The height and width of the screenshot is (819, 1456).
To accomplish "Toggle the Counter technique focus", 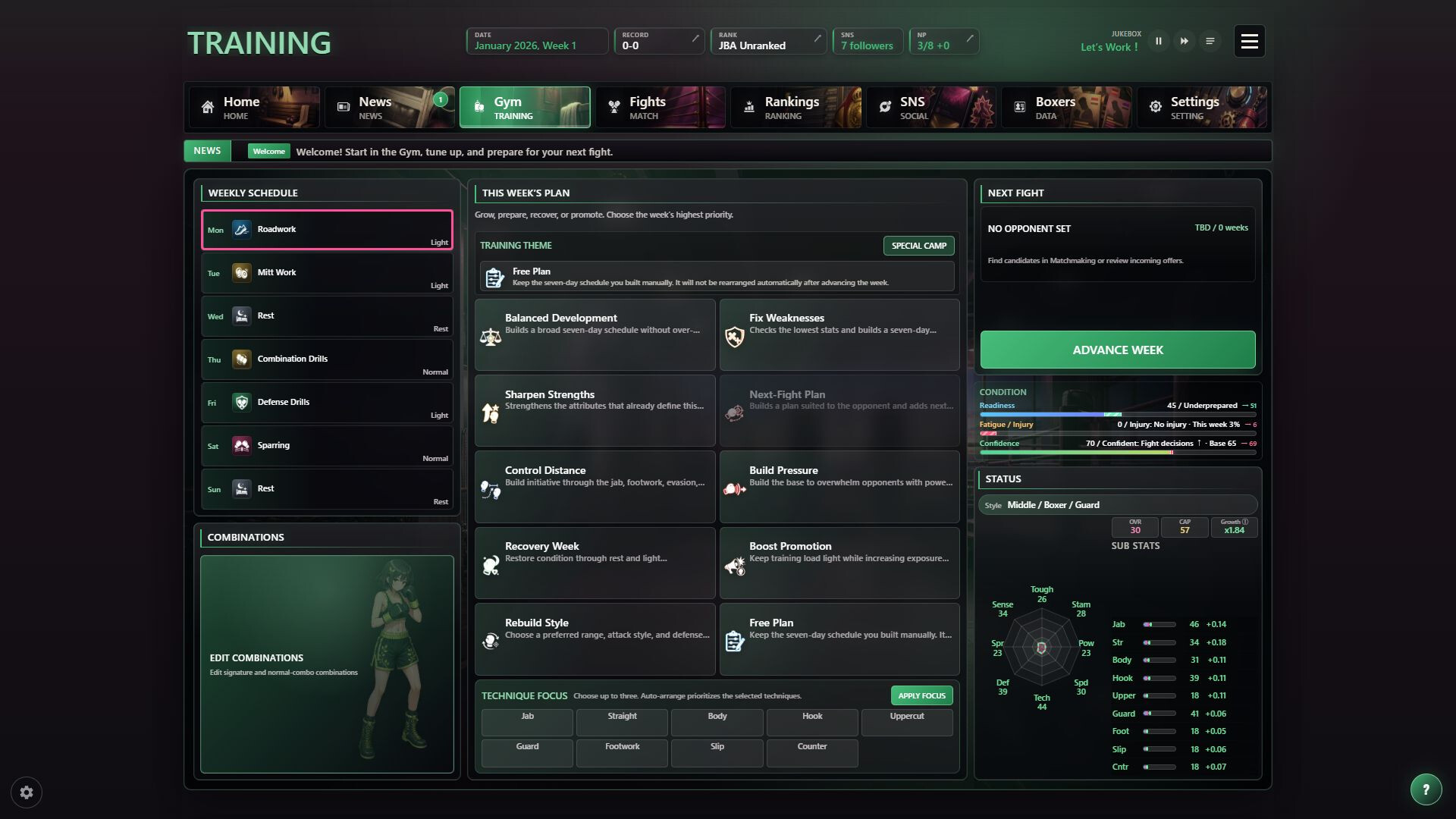I will click(812, 753).
